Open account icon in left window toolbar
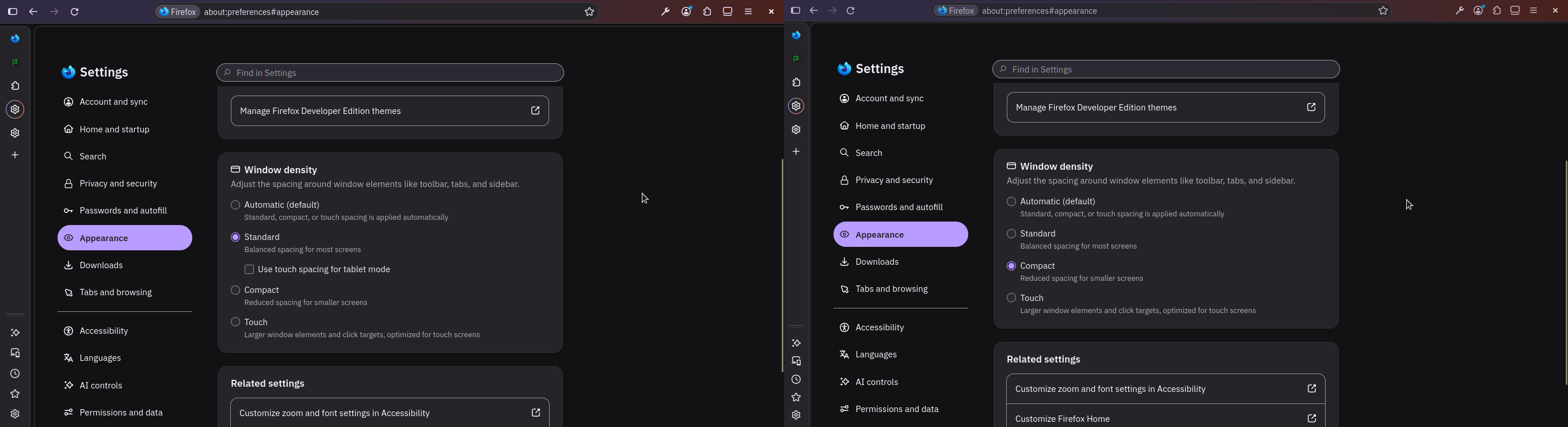The width and height of the screenshot is (1568, 427). tap(687, 12)
